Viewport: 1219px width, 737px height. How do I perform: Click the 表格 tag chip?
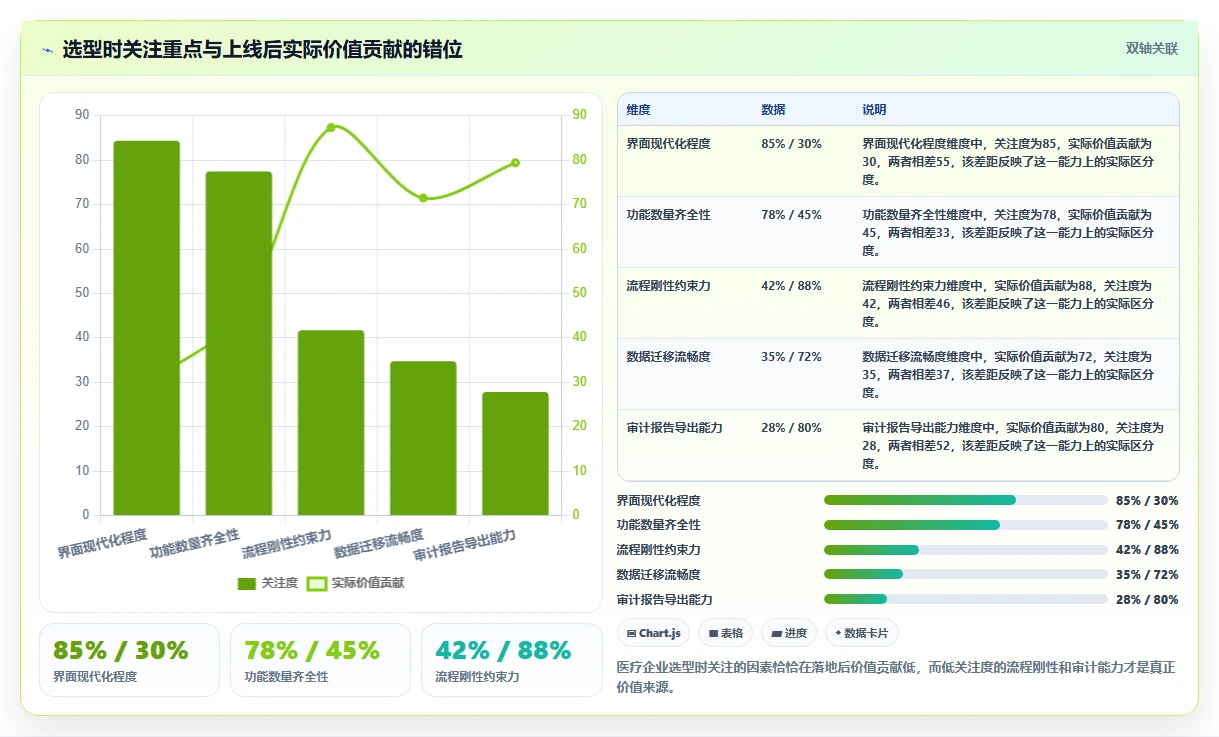click(725, 633)
